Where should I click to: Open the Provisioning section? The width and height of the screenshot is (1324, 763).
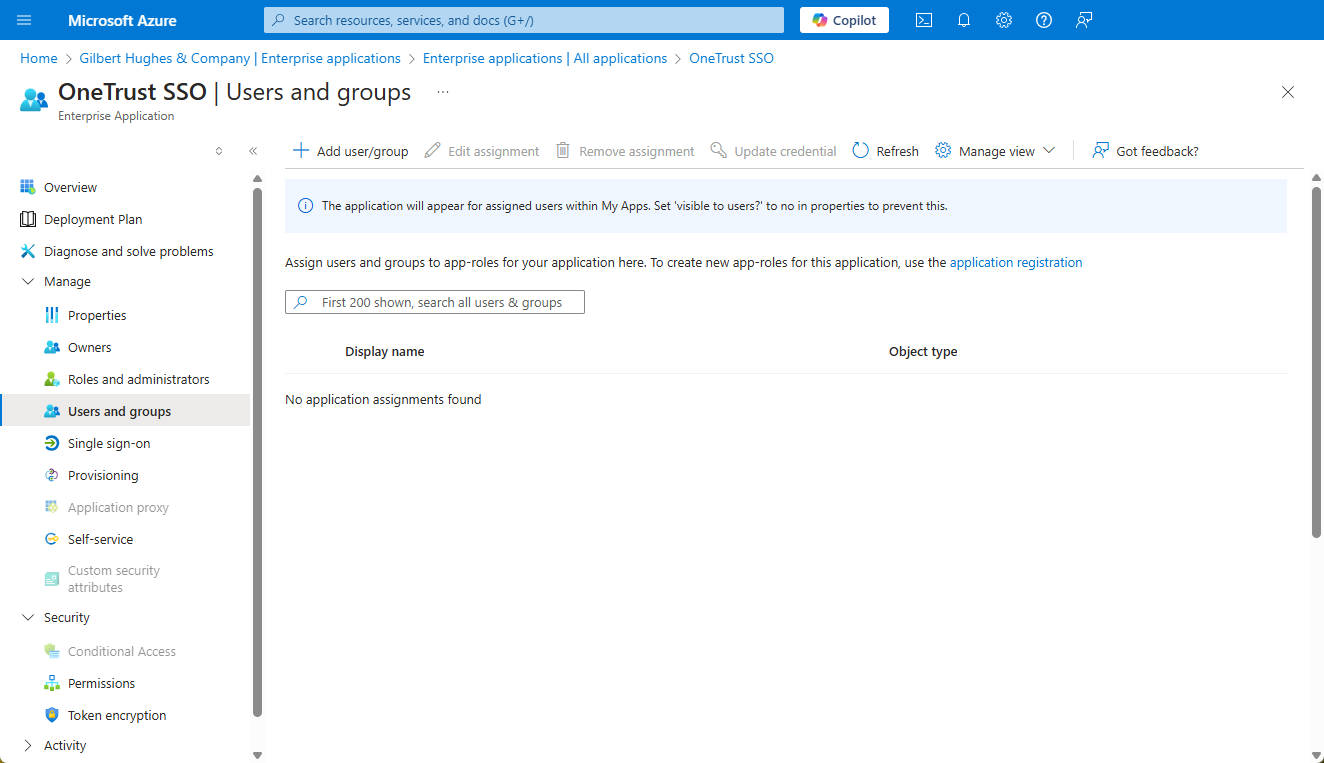105,474
